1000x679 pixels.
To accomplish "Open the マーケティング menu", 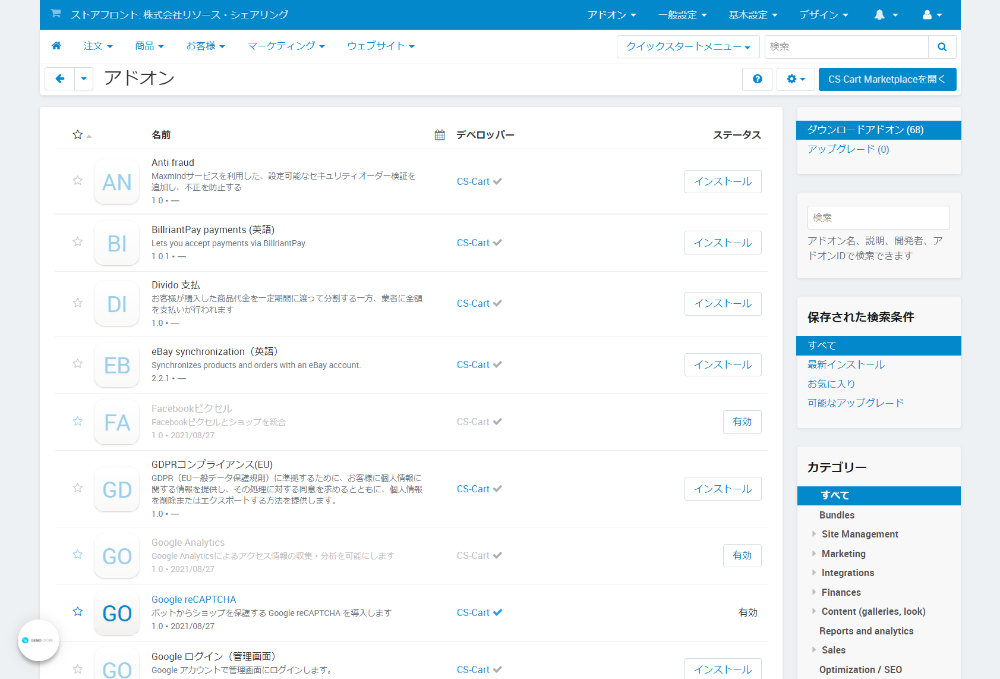I will click(x=286, y=46).
